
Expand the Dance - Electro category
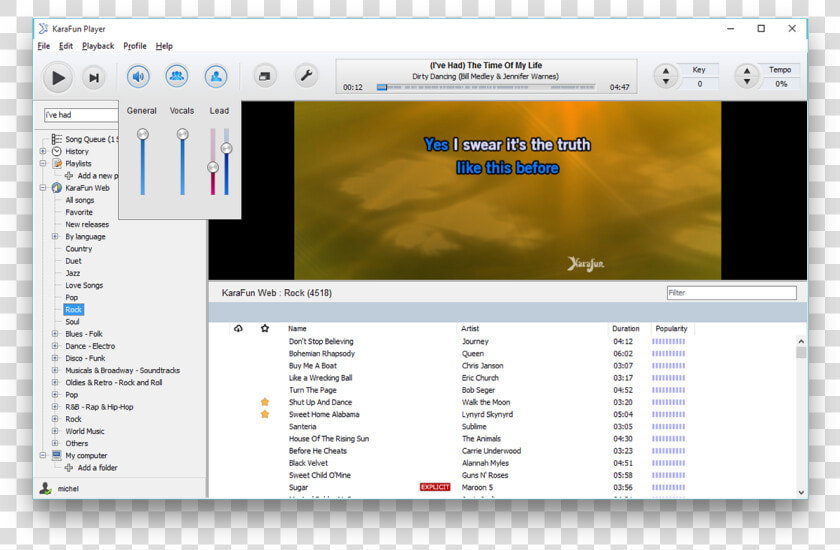click(55, 346)
